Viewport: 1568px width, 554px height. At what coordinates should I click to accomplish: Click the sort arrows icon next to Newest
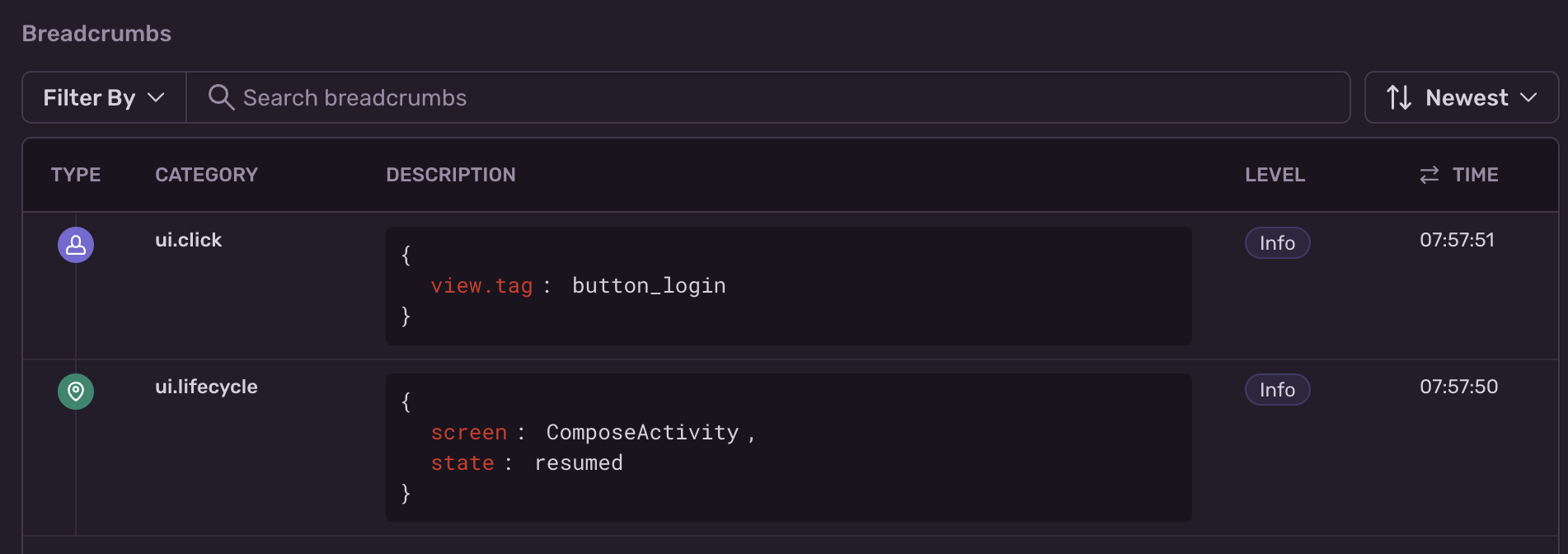pyautogui.click(x=1399, y=97)
